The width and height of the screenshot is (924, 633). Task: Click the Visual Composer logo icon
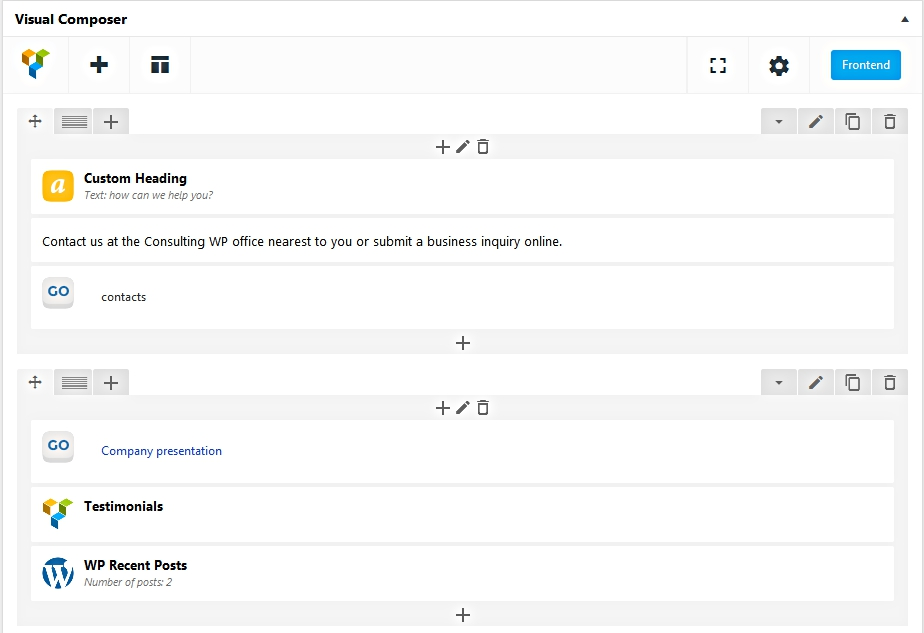35,65
